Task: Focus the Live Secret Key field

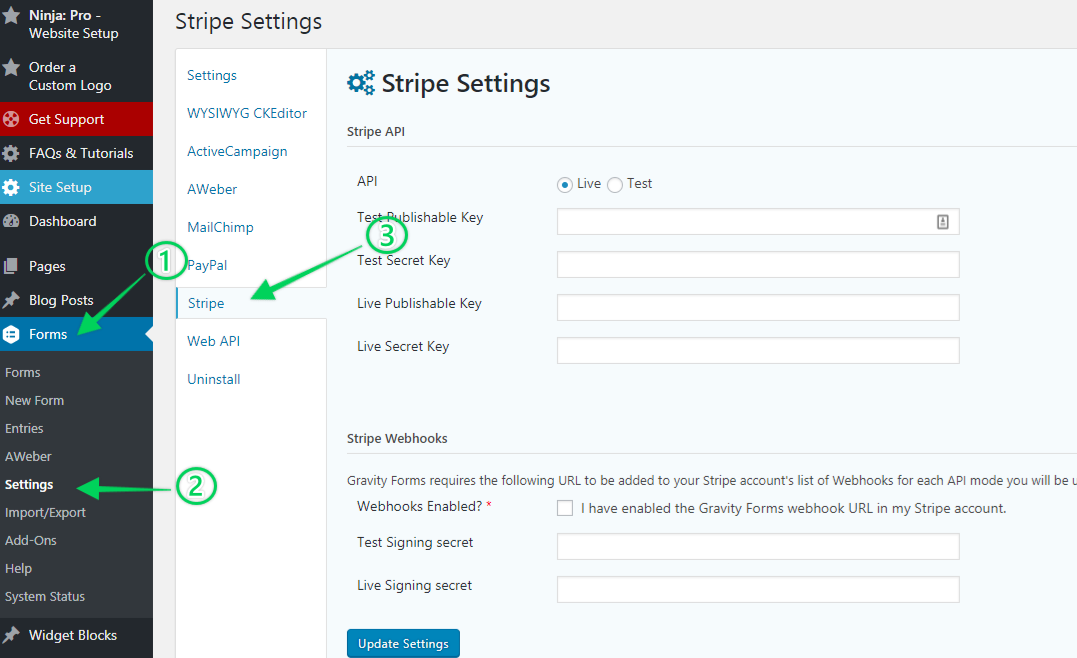Action: point(758,350)
